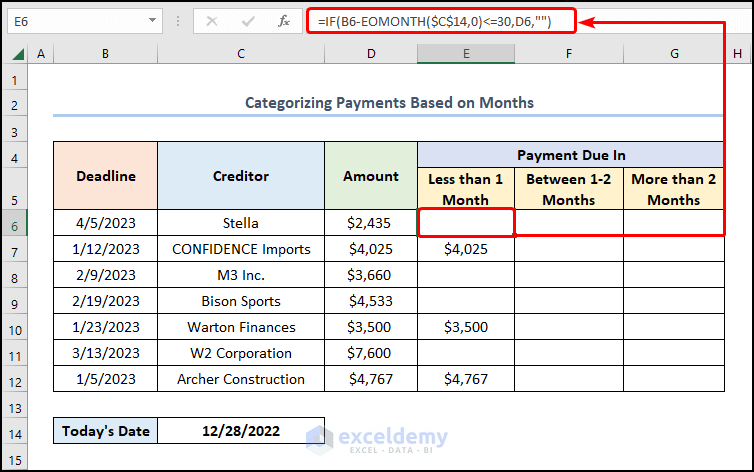Screen dimensions: 754x472
Task: Select column F header
Action: (x=569, y=54)
